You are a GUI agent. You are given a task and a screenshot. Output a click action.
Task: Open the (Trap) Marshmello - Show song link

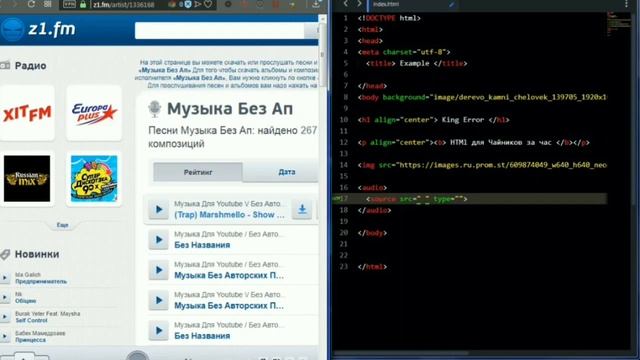(x=229, y=215)
